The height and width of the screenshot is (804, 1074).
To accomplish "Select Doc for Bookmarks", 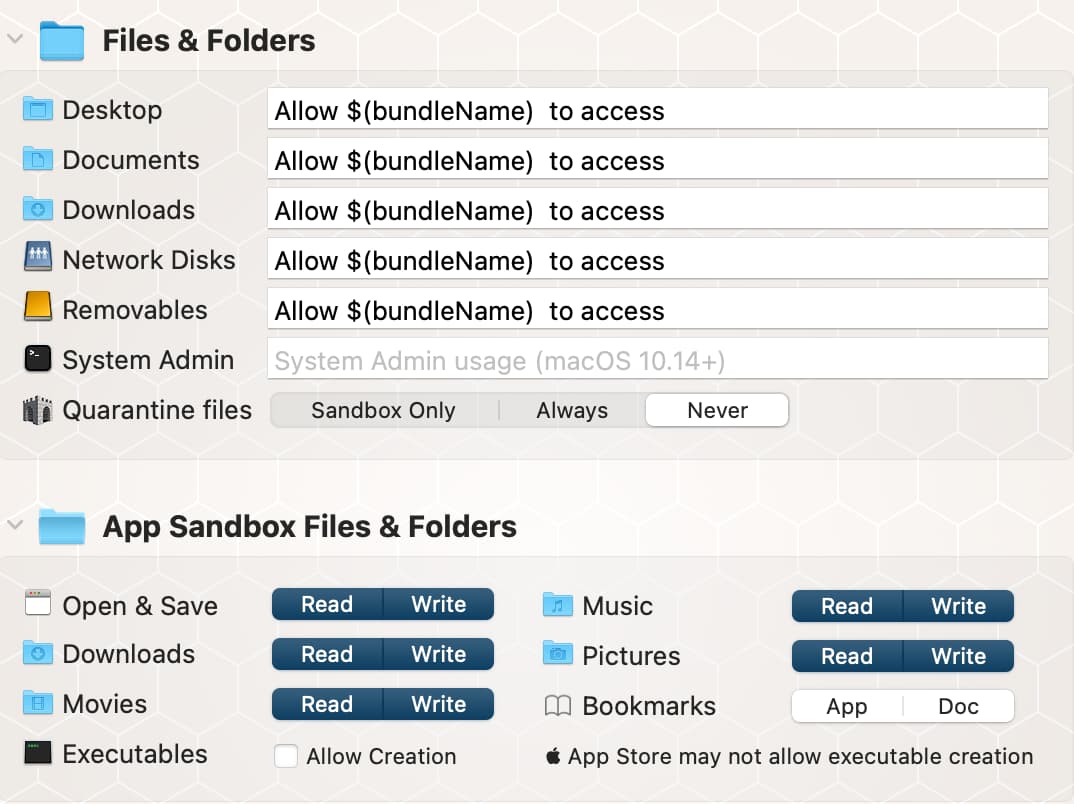I will (x=958, y=706).
